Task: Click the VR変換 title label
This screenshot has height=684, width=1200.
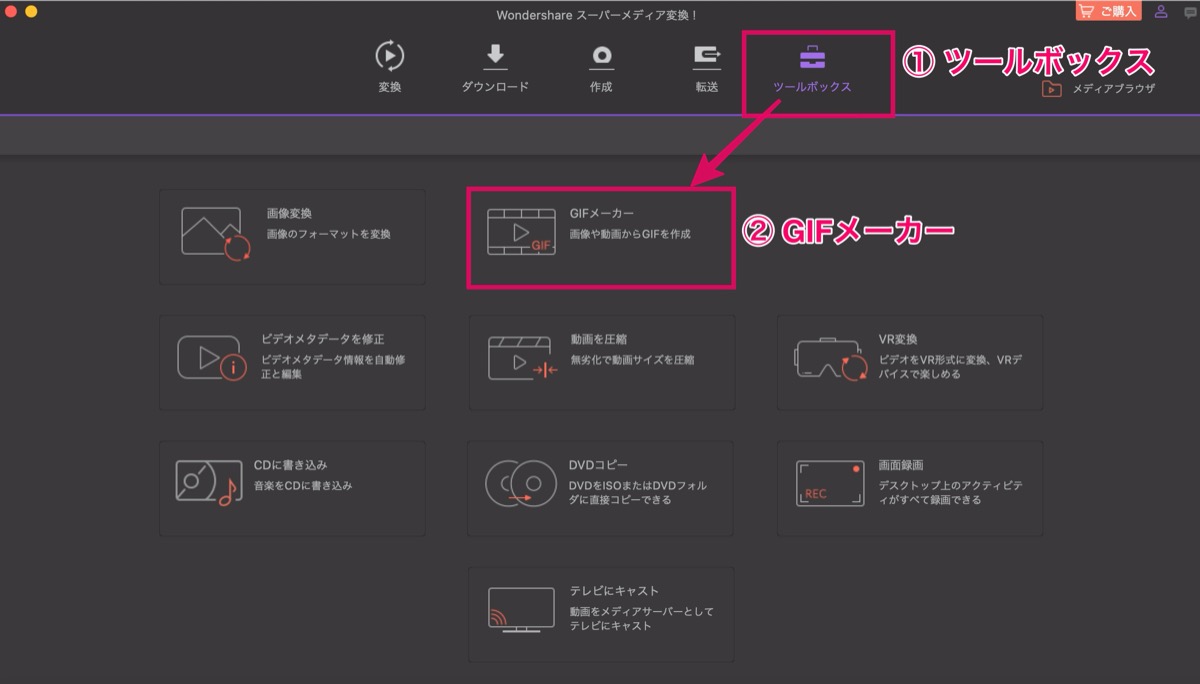Action: point(898,339)
